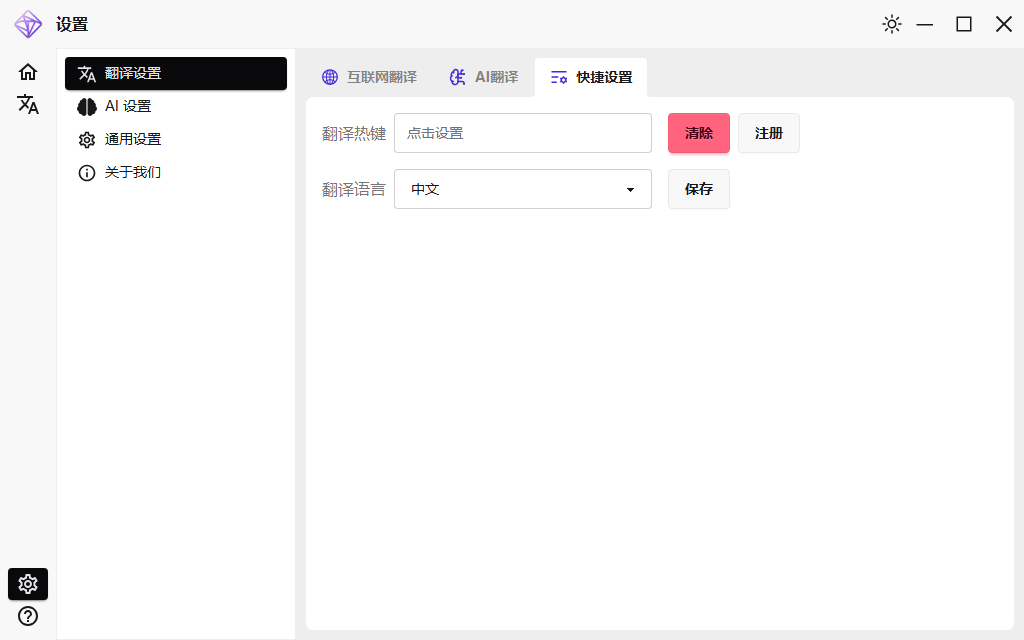Switch to the 快捷设置 tab
Viewport: 1024px width, 640px height.
(x=591, y=76)
